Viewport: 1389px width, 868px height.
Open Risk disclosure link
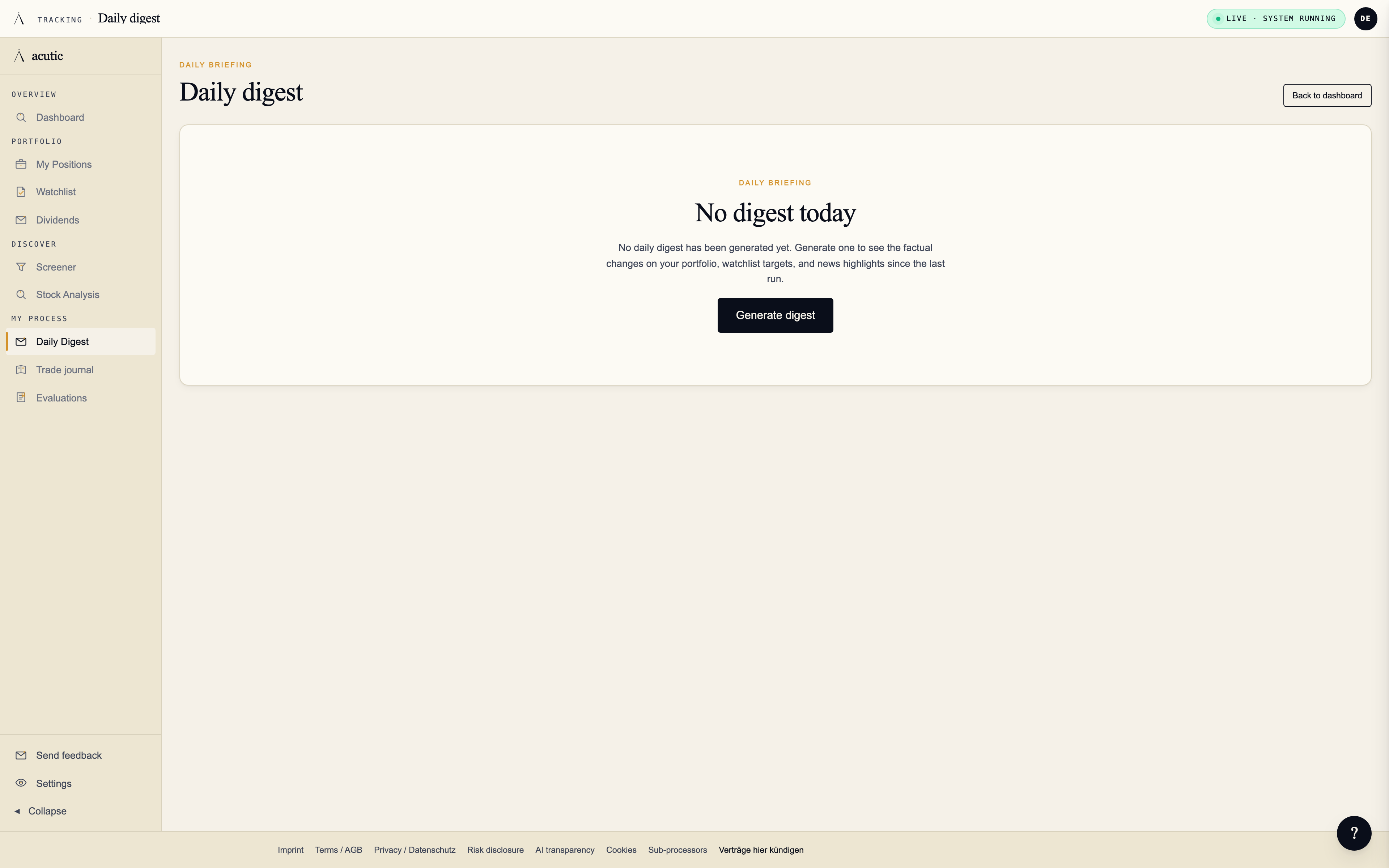(495, 850)
